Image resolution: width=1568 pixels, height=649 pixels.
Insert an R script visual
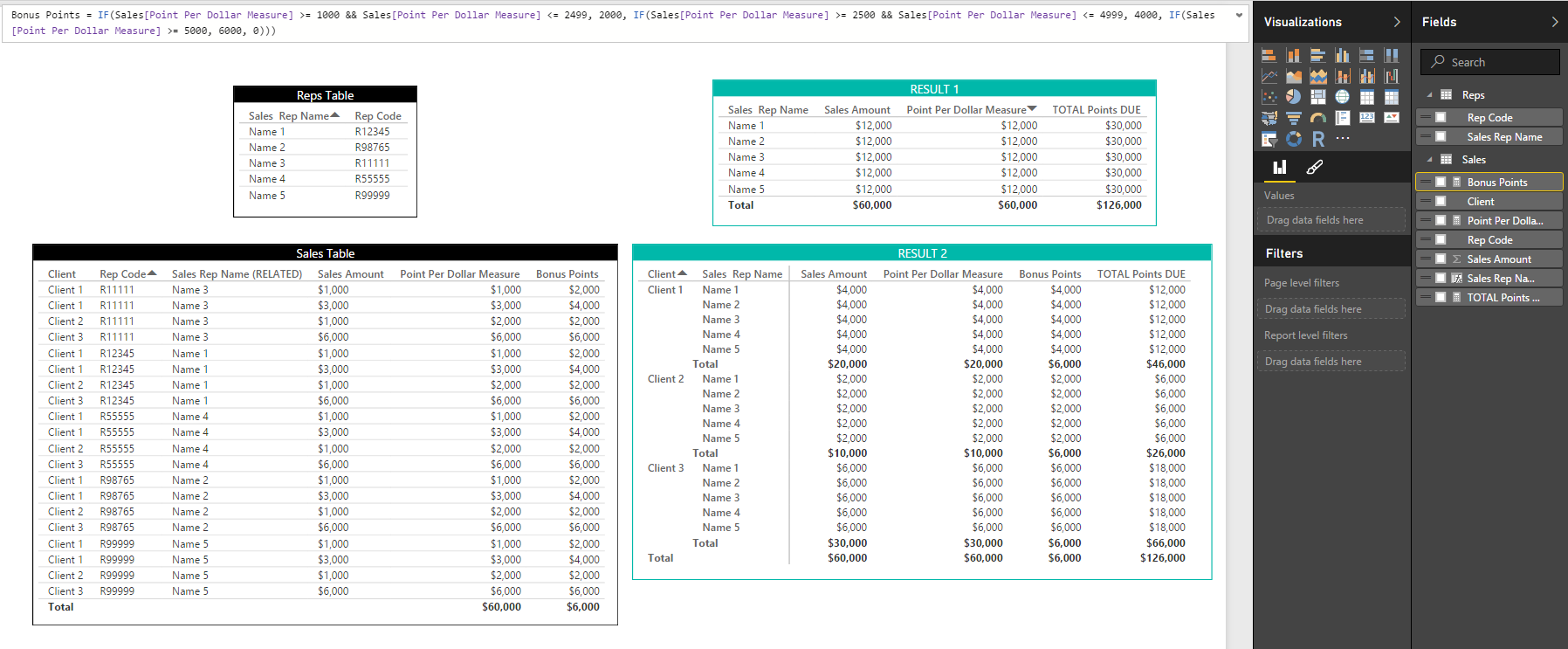1318,139
